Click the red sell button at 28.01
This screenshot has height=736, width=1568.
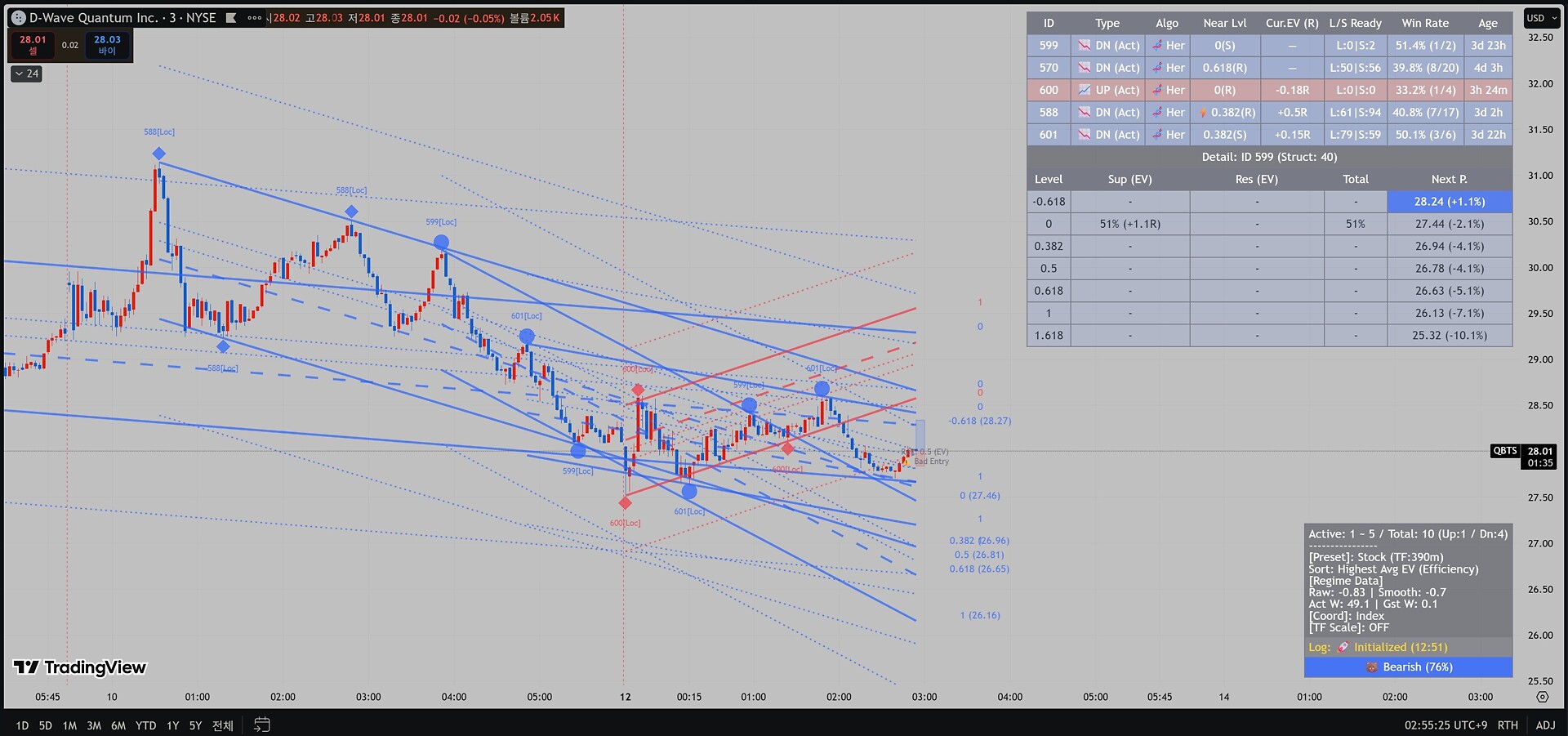(x=33, y=44)
